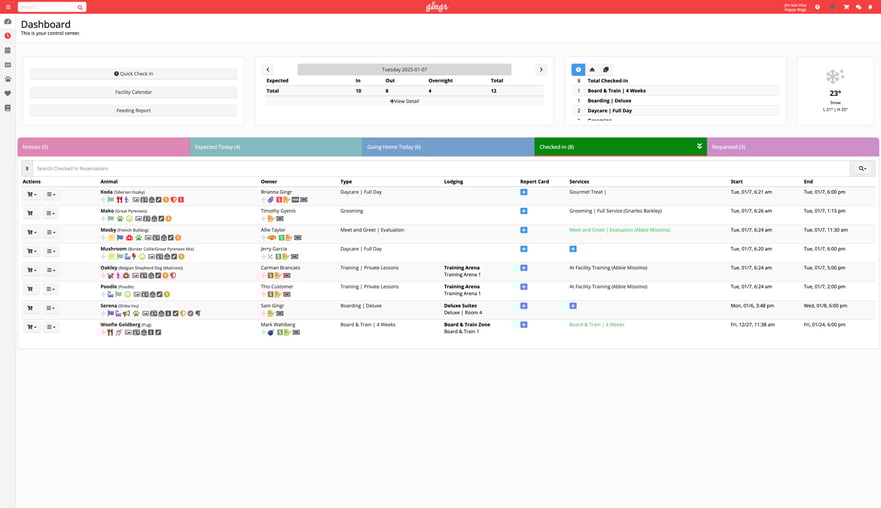Click the Quick Check In button
This screenshot has width=881, height=508.
(134, 74)
